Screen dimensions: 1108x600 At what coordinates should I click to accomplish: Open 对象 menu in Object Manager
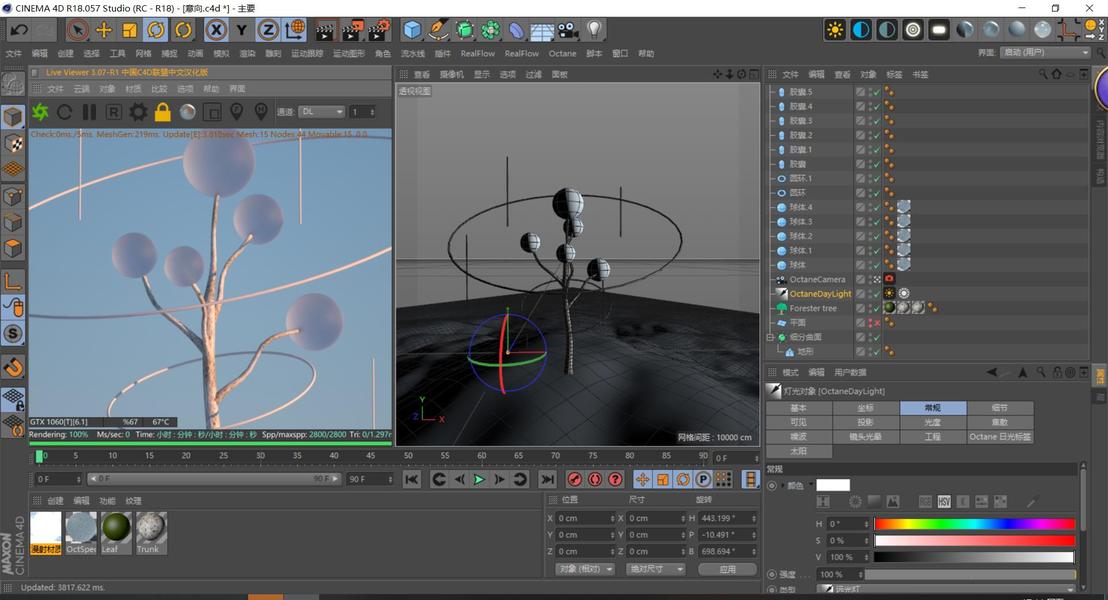tap(868, 74)
